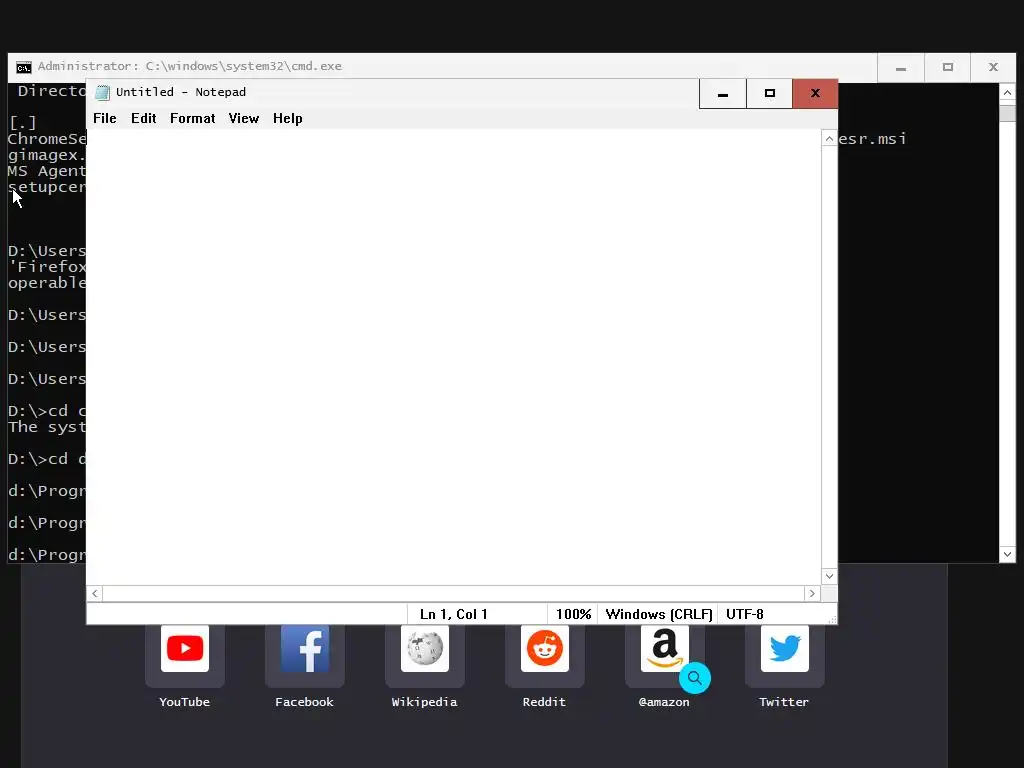Click the 100% zoom status entry
This screenshot has width=1024, height=768.
[x=573, y=614]
